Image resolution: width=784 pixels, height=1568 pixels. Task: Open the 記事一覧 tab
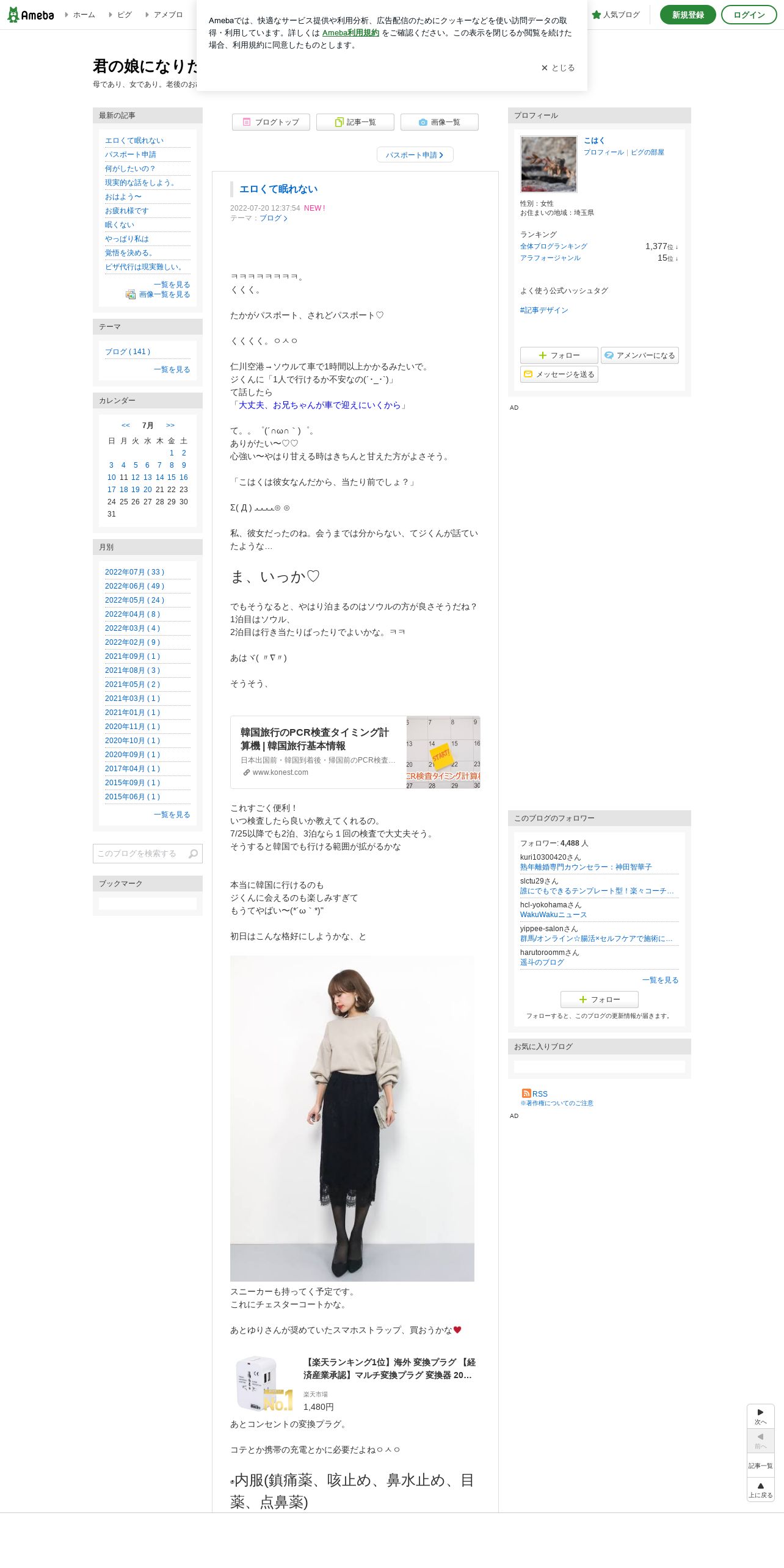[x=355, y=122]
